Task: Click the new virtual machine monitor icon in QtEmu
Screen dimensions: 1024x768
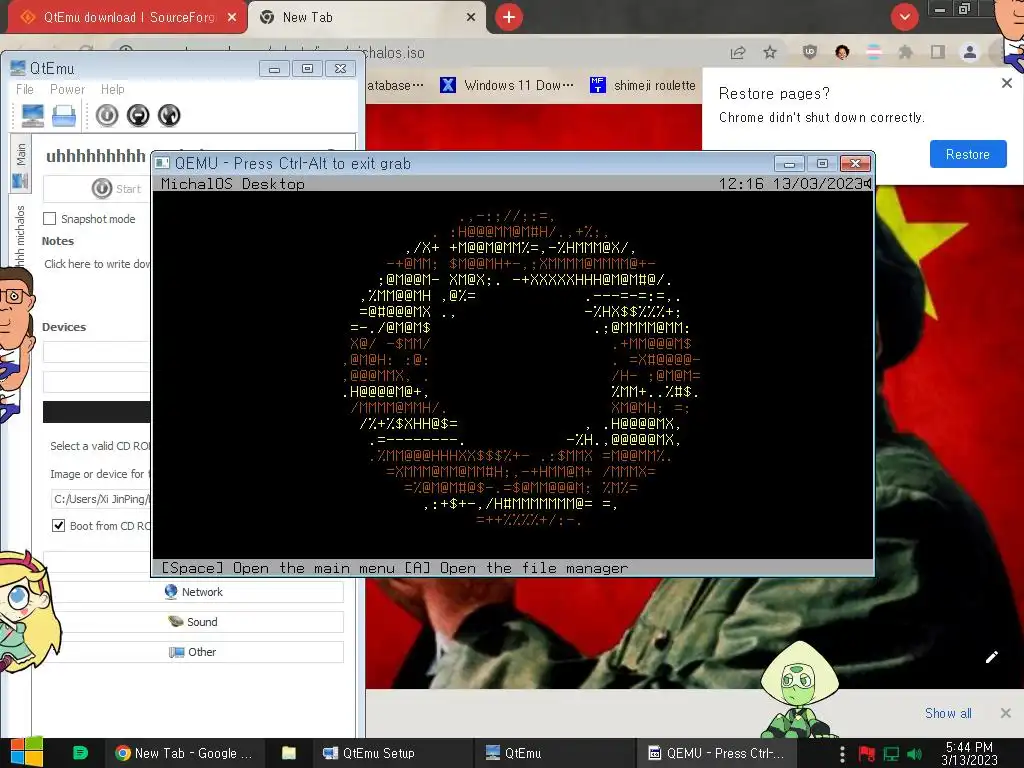Action: tap(32, 116)
